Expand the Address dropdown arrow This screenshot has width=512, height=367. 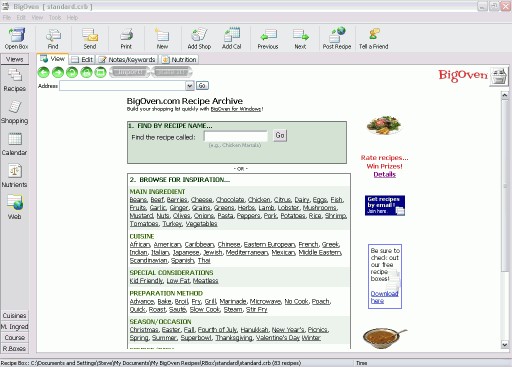pyautogui.click(x=190, y=86)
